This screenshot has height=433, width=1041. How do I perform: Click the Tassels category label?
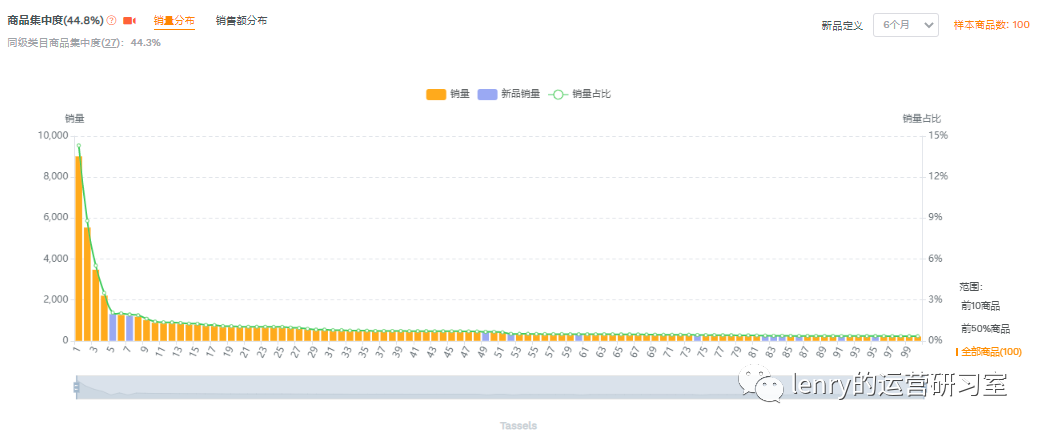tap(518, 426)
